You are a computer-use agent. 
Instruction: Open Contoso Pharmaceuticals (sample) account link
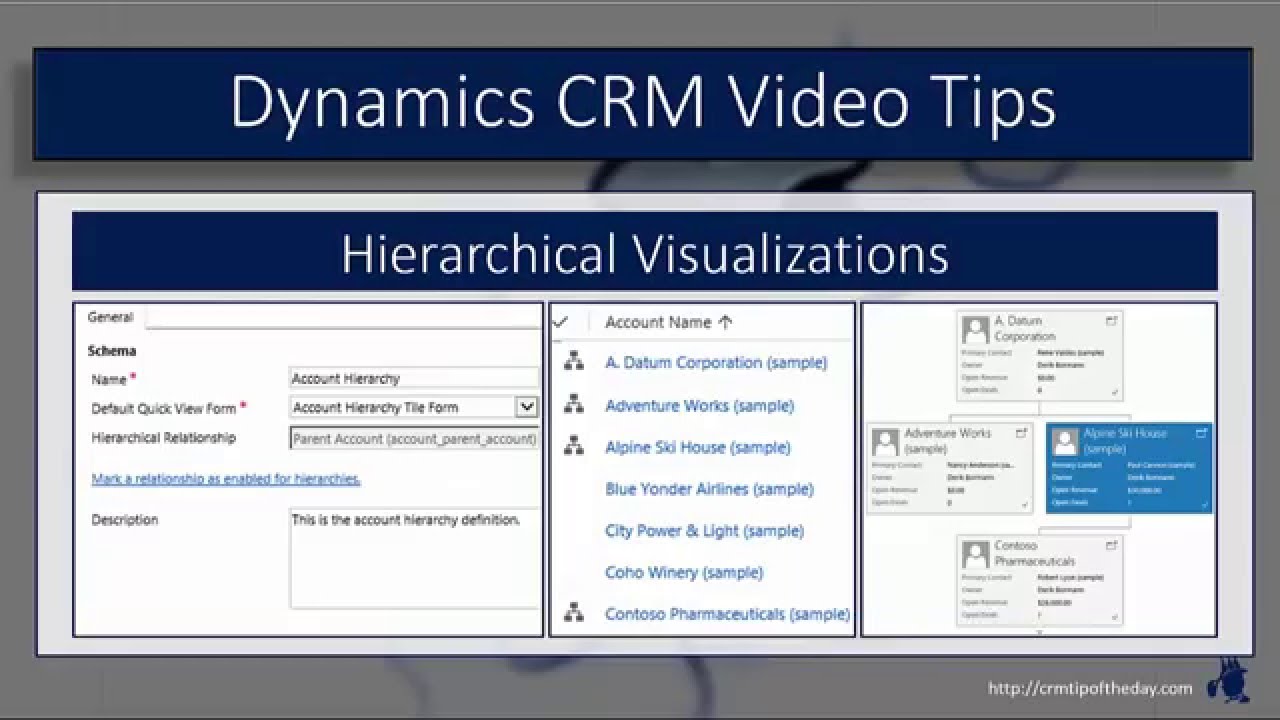[728, 613]
